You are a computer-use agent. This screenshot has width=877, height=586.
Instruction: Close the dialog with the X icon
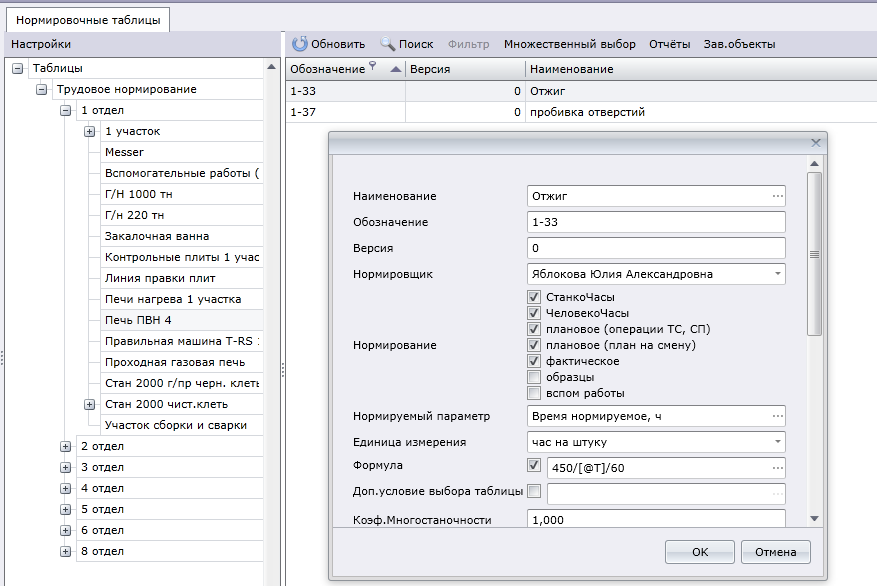(816, 143)
